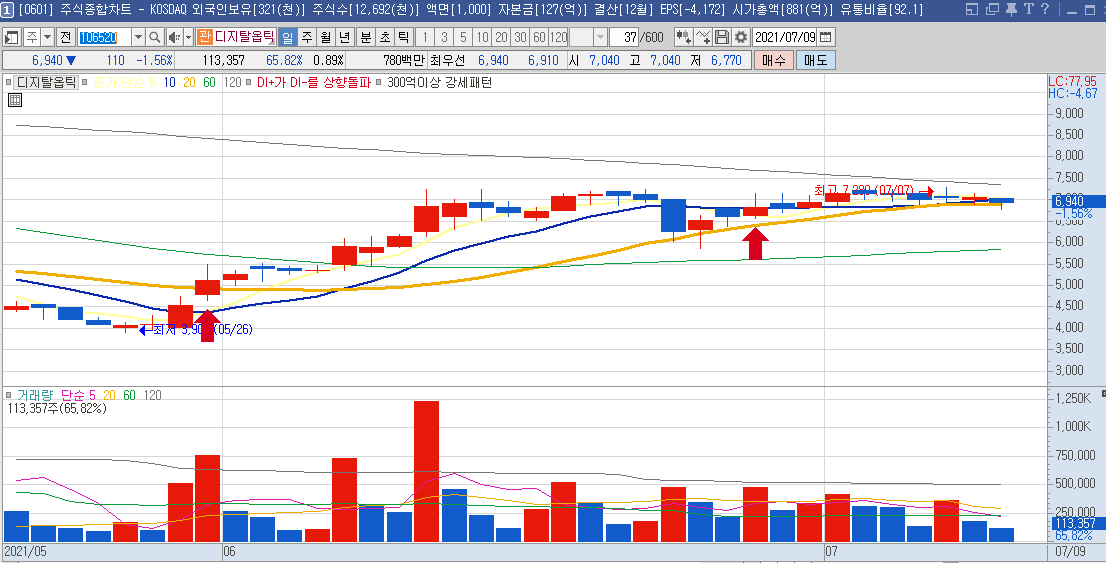The height and width of the screenshot is (563, 1106).
Task: Click the 2021/05 date axis label
Action: [x=23, y=551]
